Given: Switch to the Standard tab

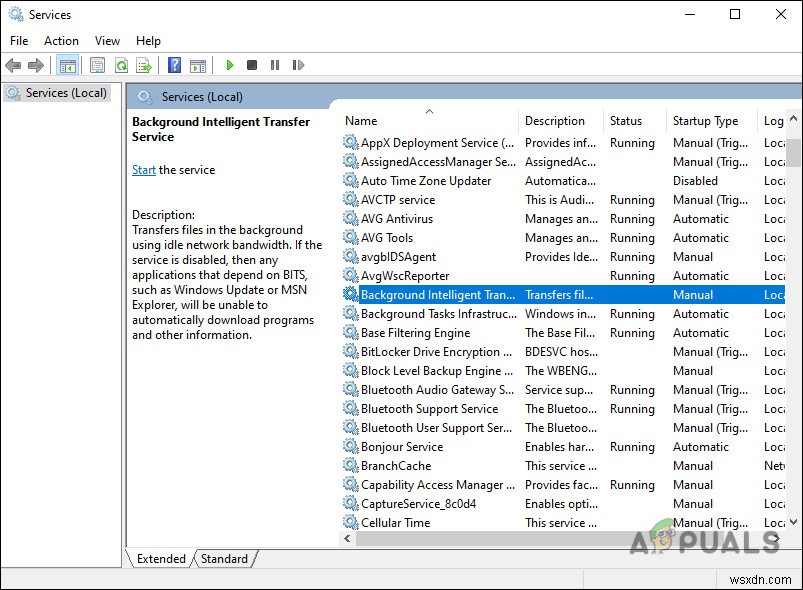Looking at the screenshot, I should [x=225, y=559].
